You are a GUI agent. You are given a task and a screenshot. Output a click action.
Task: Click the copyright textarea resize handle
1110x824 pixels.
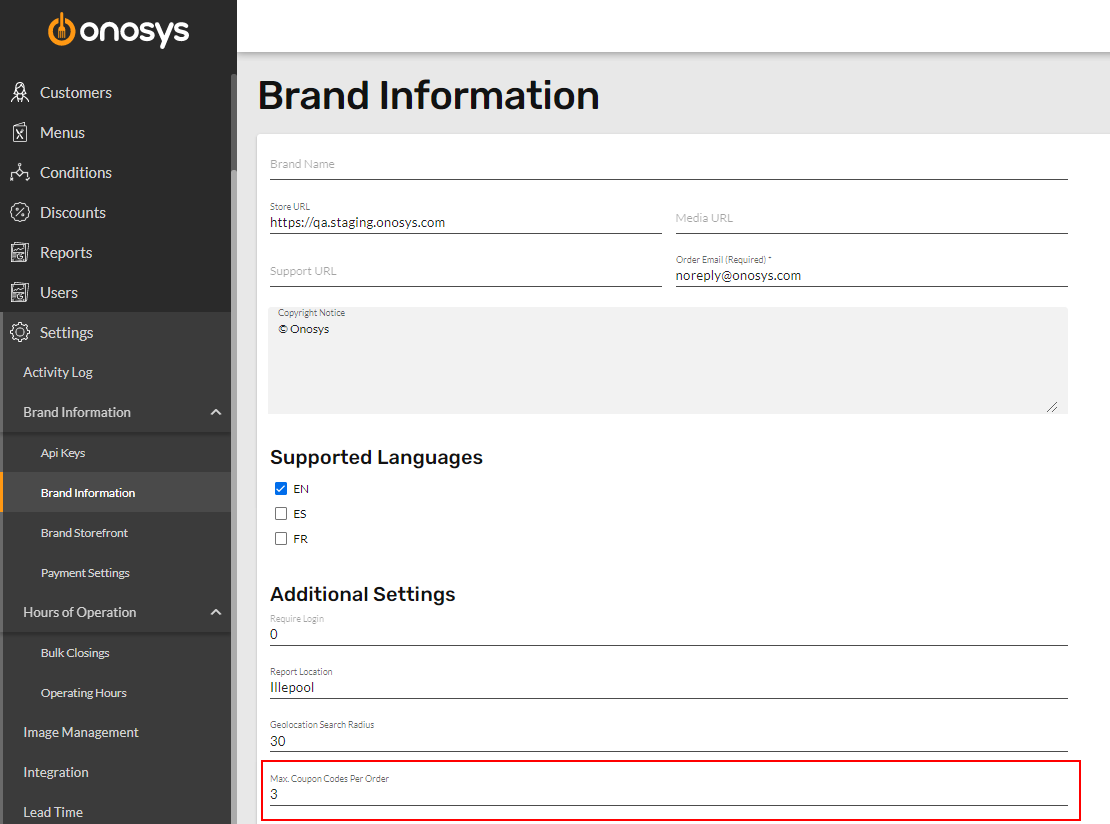coord(1052,407)
